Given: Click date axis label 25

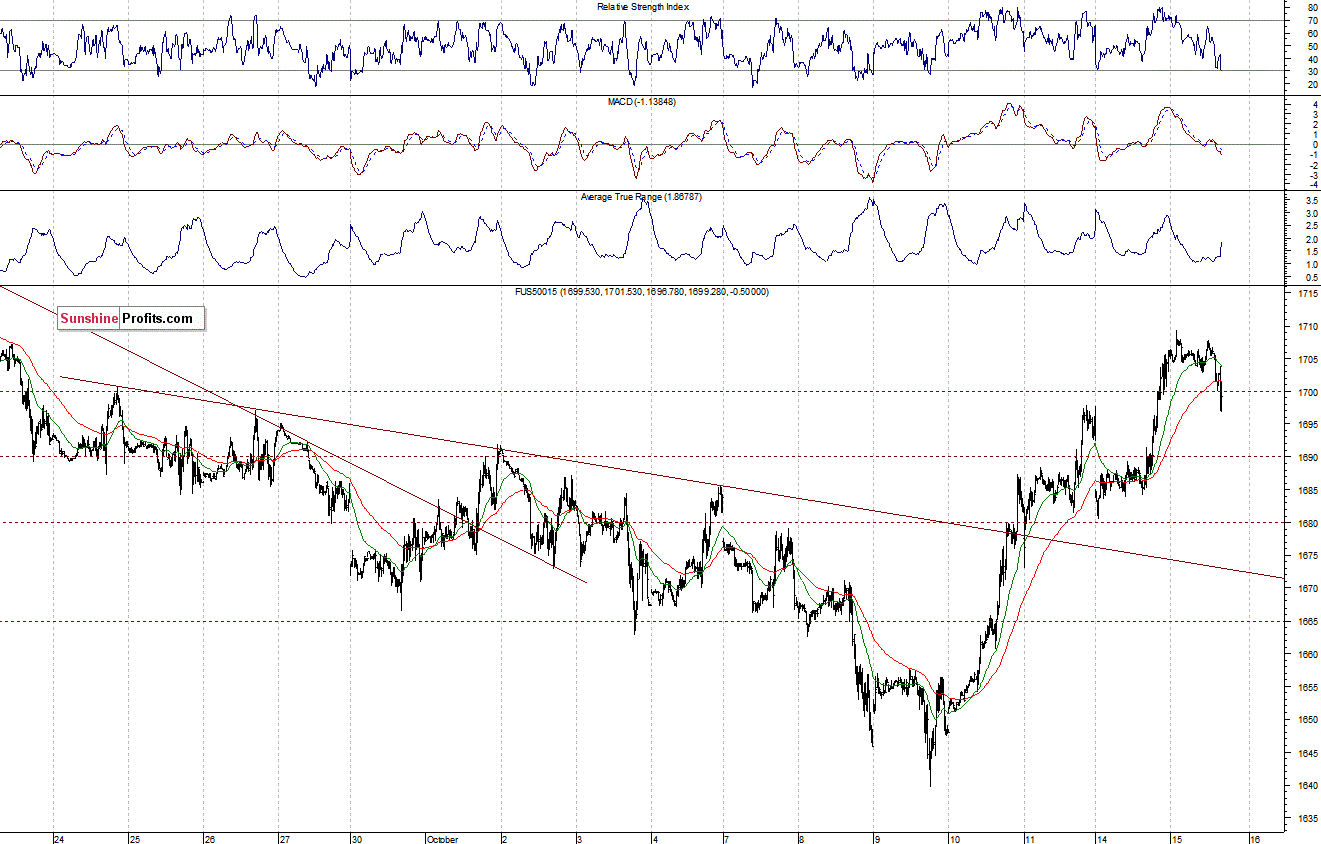Looking at the screenshot, I should 134,839.
